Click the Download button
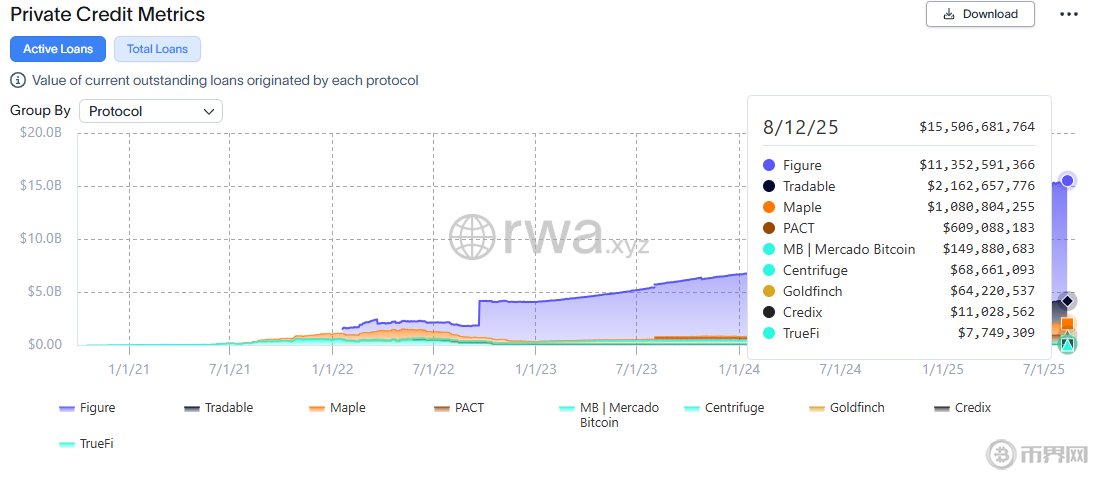1099x482 pixels. [x=979, y=14]
